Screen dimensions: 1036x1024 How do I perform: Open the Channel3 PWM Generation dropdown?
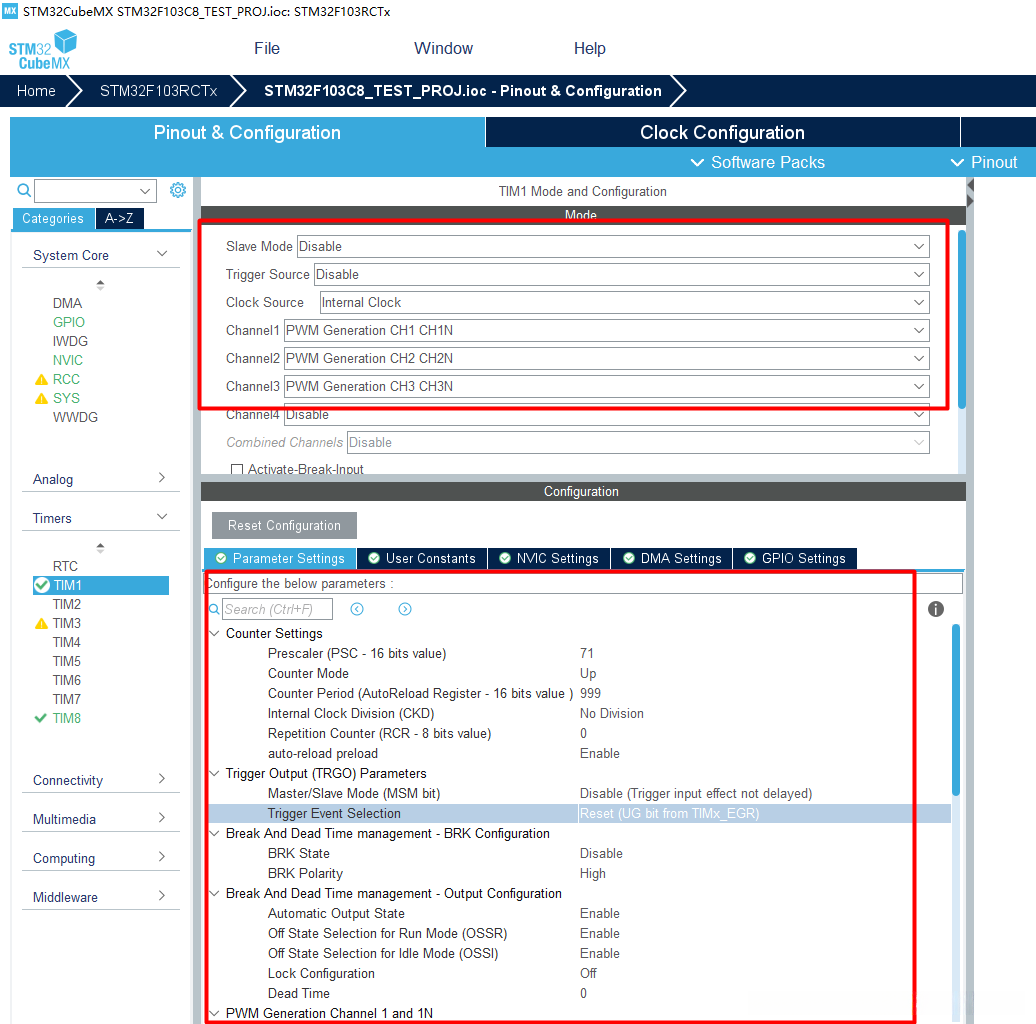[607, 386]
